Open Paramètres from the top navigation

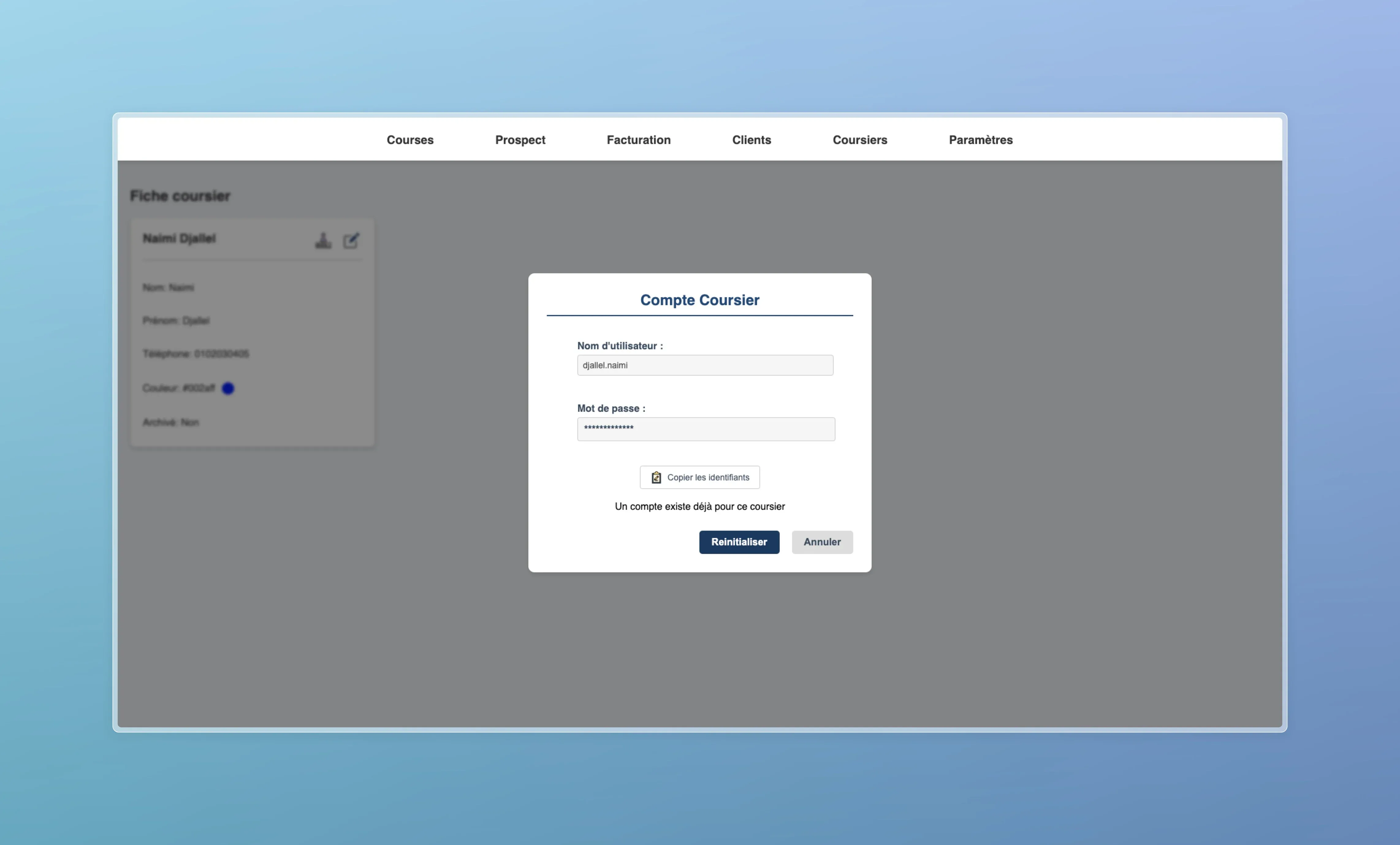pyautogui.click(x=980, y=140)
